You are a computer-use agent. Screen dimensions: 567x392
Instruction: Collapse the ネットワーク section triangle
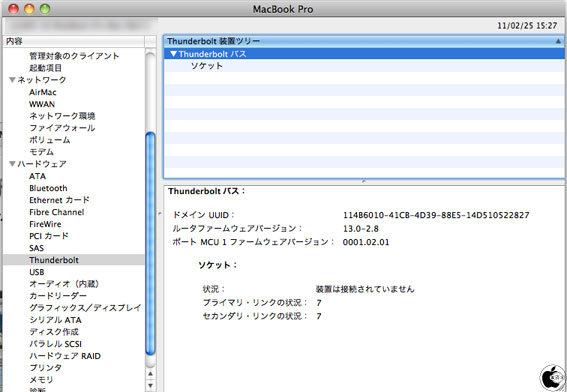coord(12,80)
